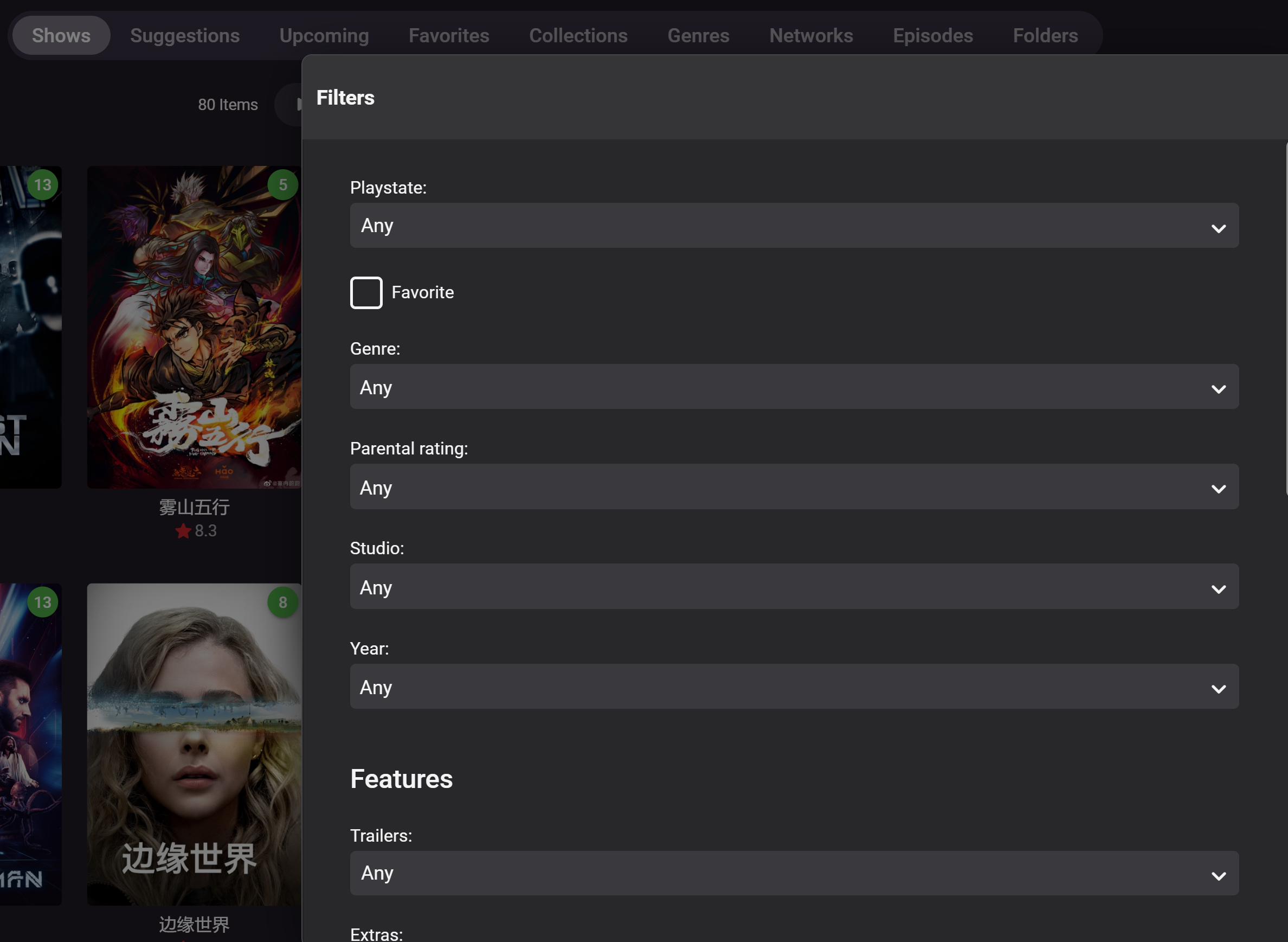Open the Genre filter dropdown

pos(793,387)
